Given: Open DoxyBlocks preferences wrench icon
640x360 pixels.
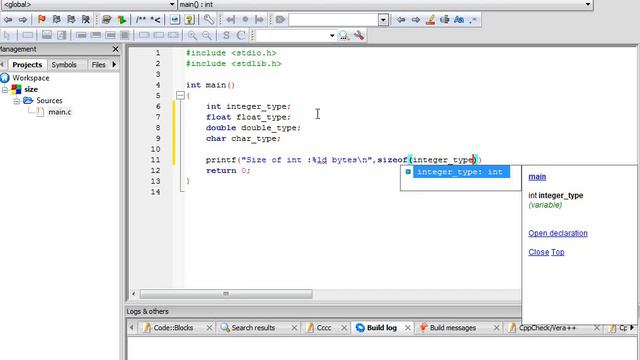Looking at the screenshot, I should point(209,20).
